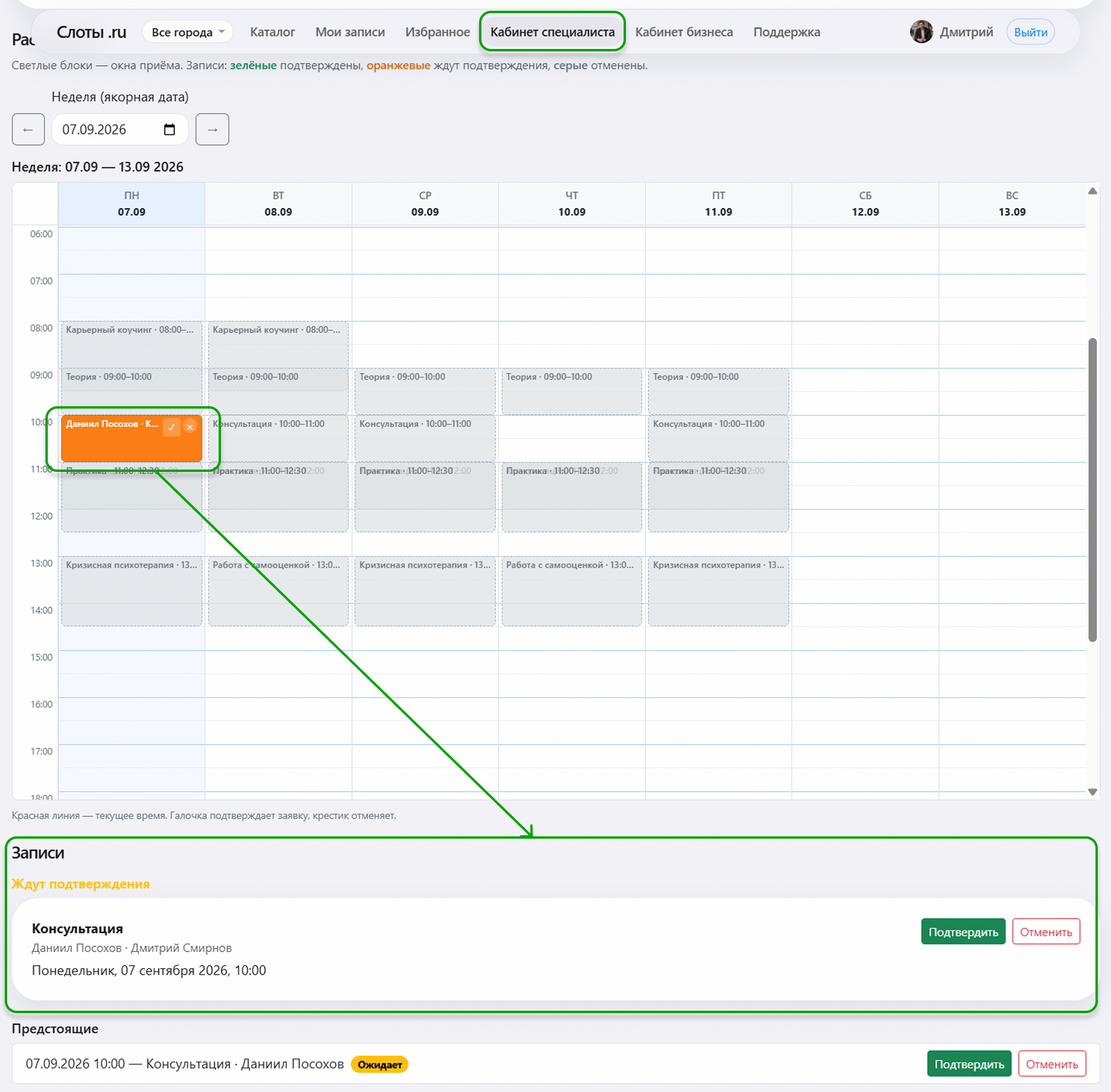Select Tuesday's Карьерный коучинг 08:00 slot
This screenshot has width=1111, height=1092.
278,345
